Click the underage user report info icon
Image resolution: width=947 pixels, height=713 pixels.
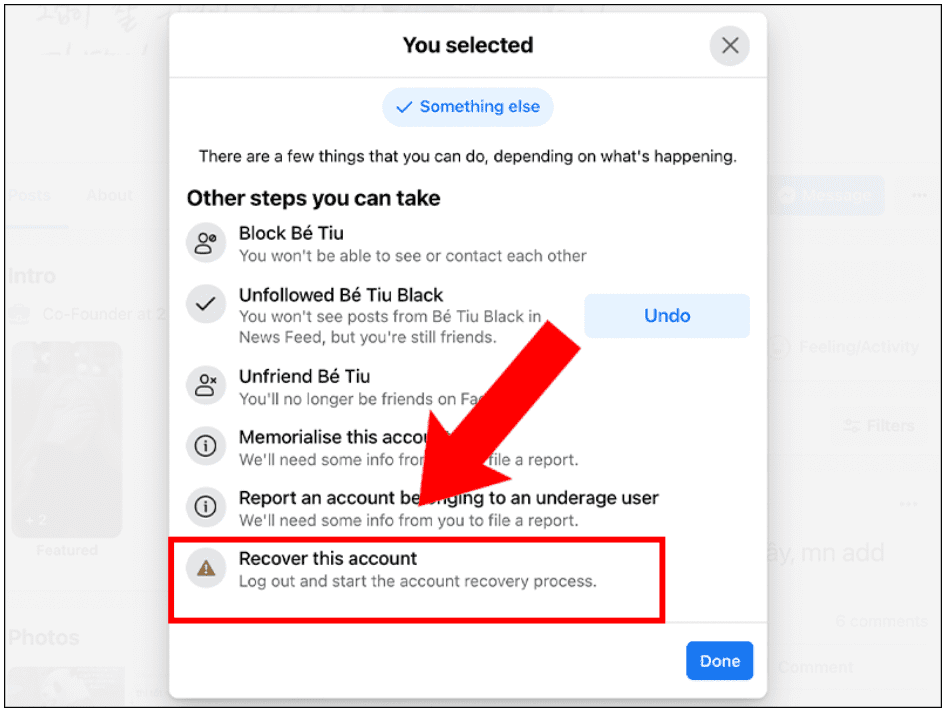[205, 507]
